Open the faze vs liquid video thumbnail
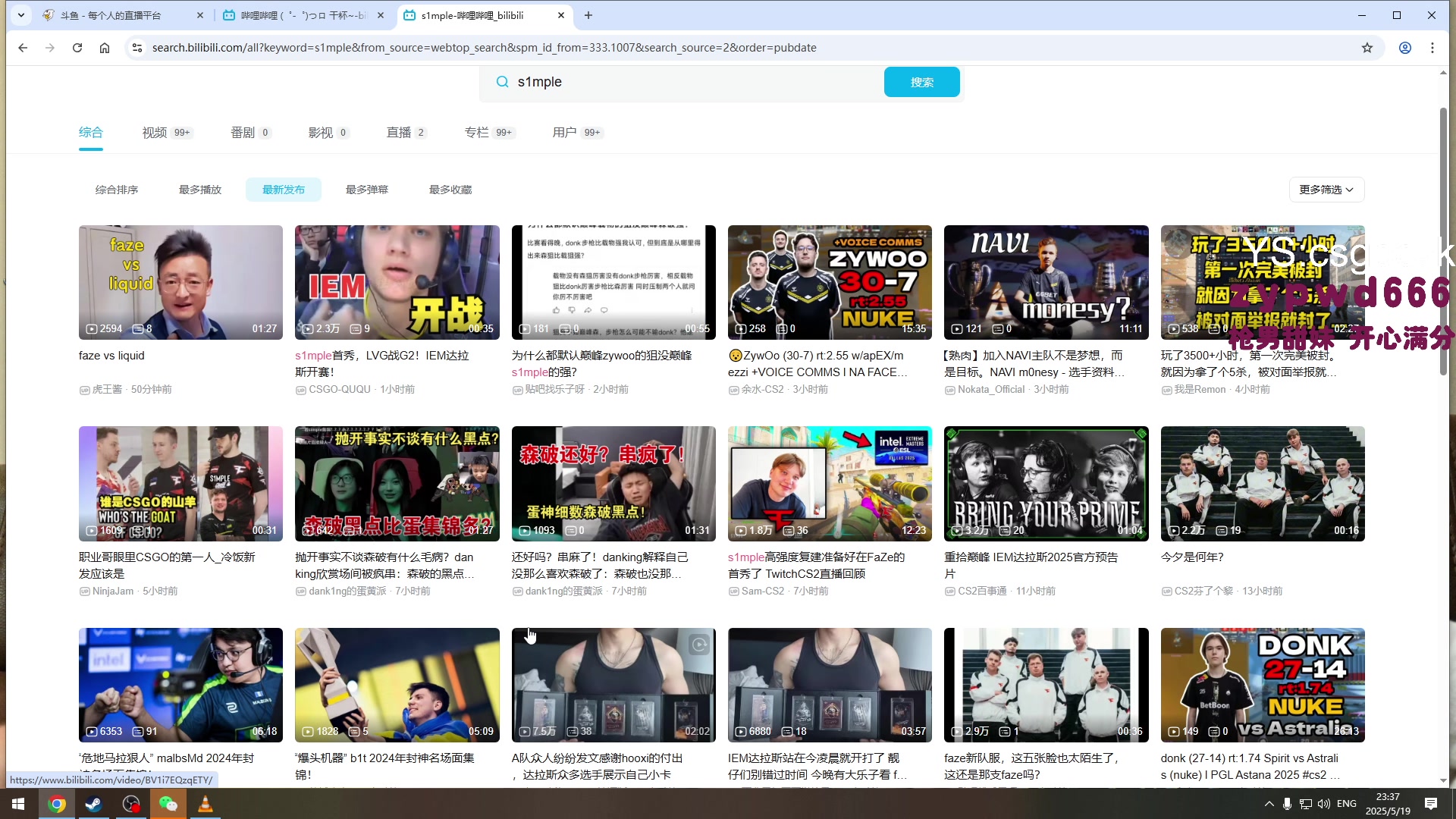 point(180,282)
